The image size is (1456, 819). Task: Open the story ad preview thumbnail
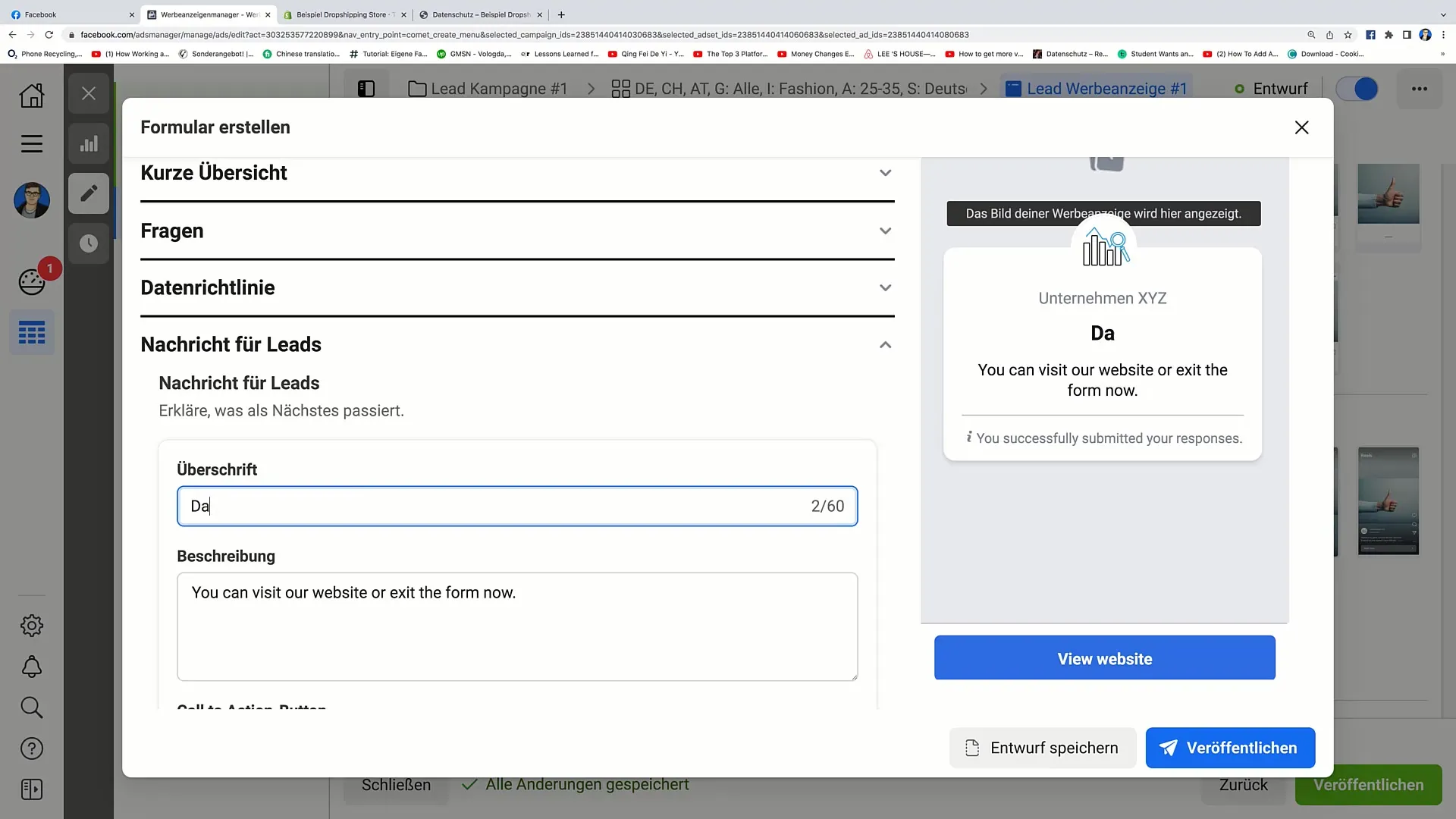(1388, 500)
